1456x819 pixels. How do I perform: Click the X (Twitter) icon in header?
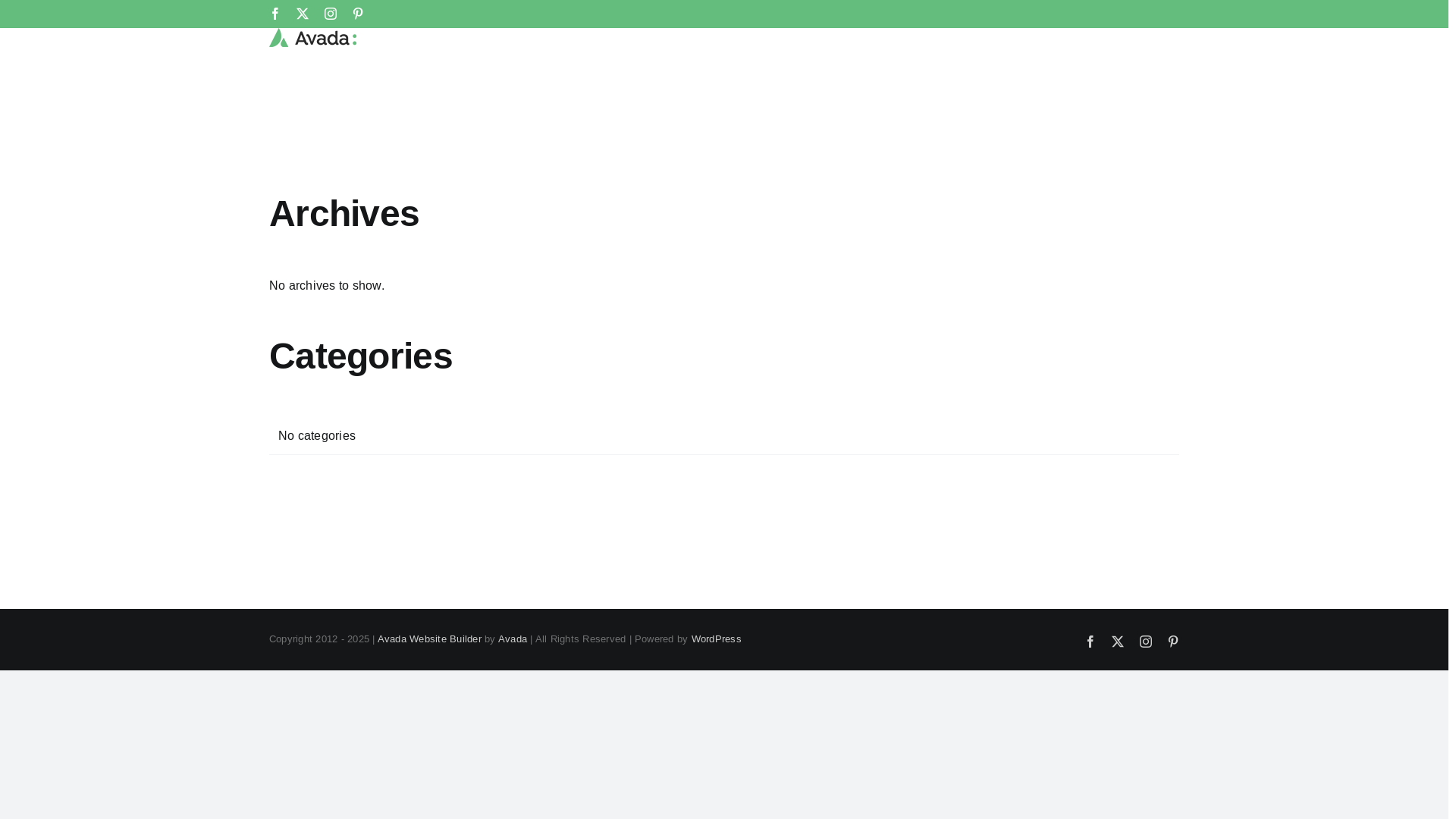303,14
